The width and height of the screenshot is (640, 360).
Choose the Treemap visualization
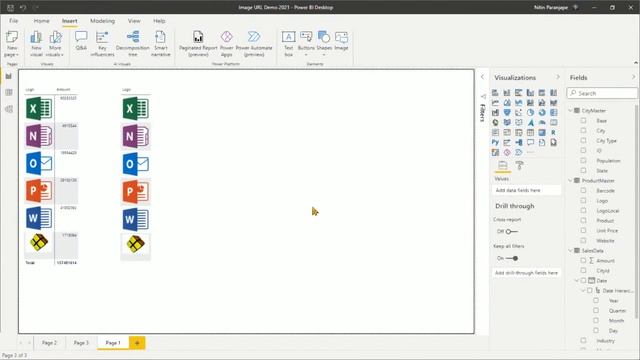(553, 112)
